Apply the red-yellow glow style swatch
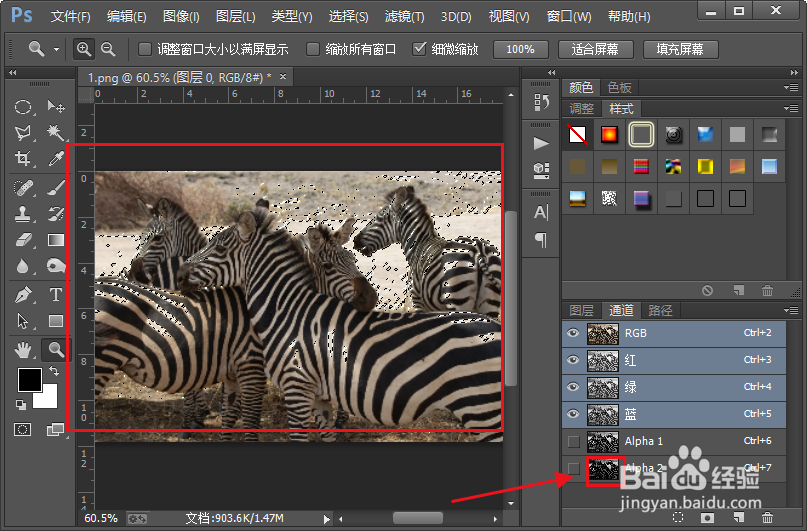Screen dimensions: 807x531 click(x=609, y=135)
